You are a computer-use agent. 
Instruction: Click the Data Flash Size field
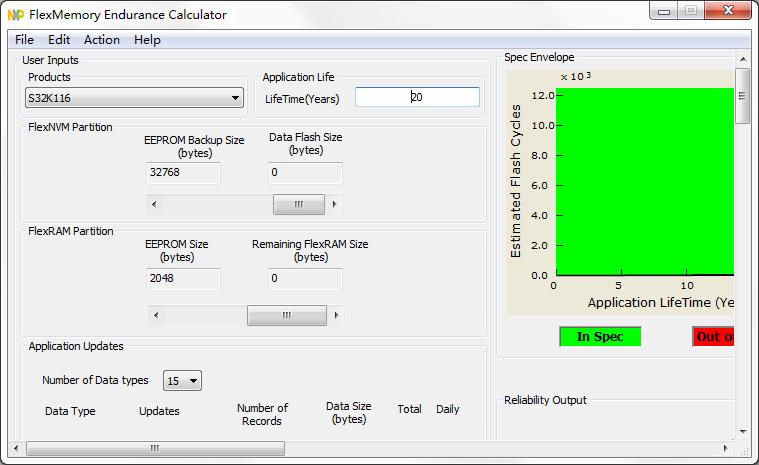pos(305,173)
